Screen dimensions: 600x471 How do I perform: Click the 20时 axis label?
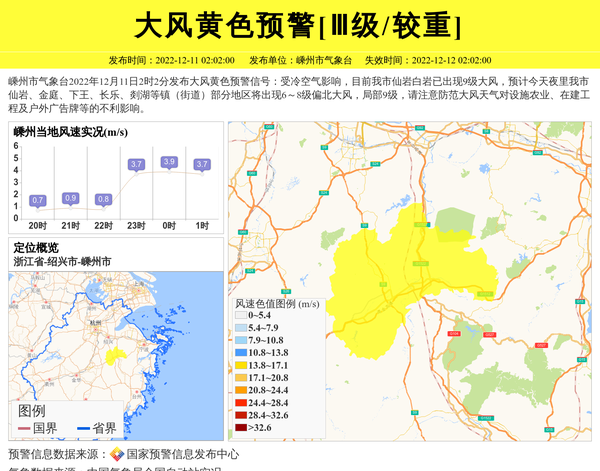(x=38, y=226)
